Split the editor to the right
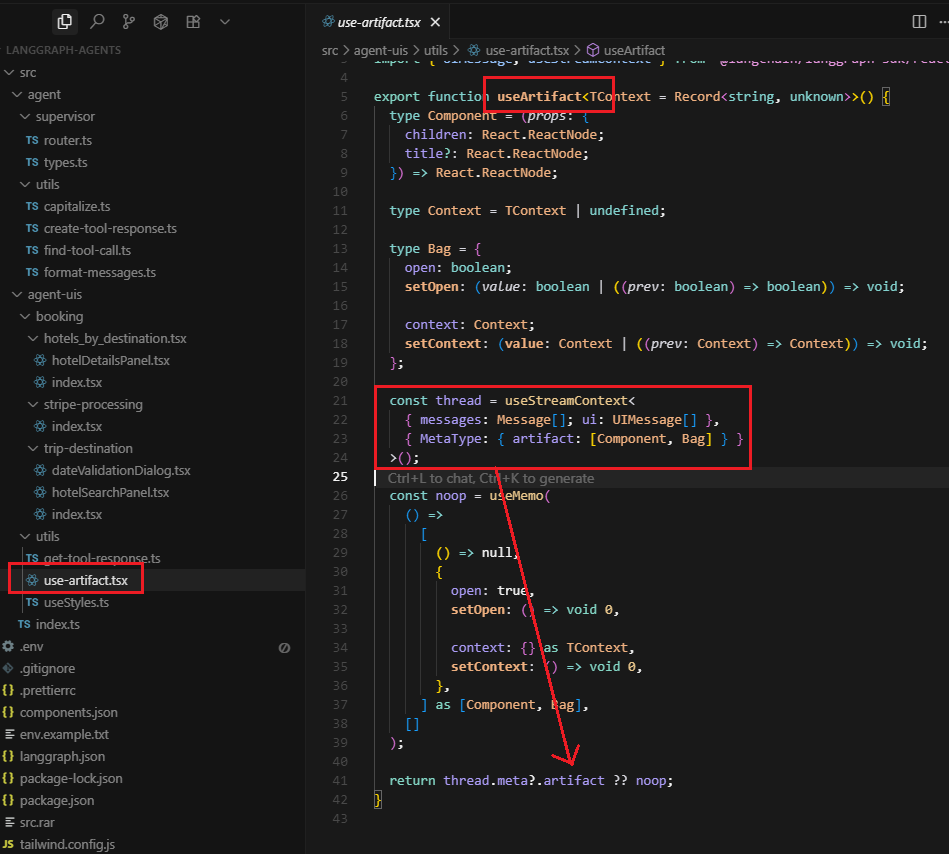 pos(919,21)
